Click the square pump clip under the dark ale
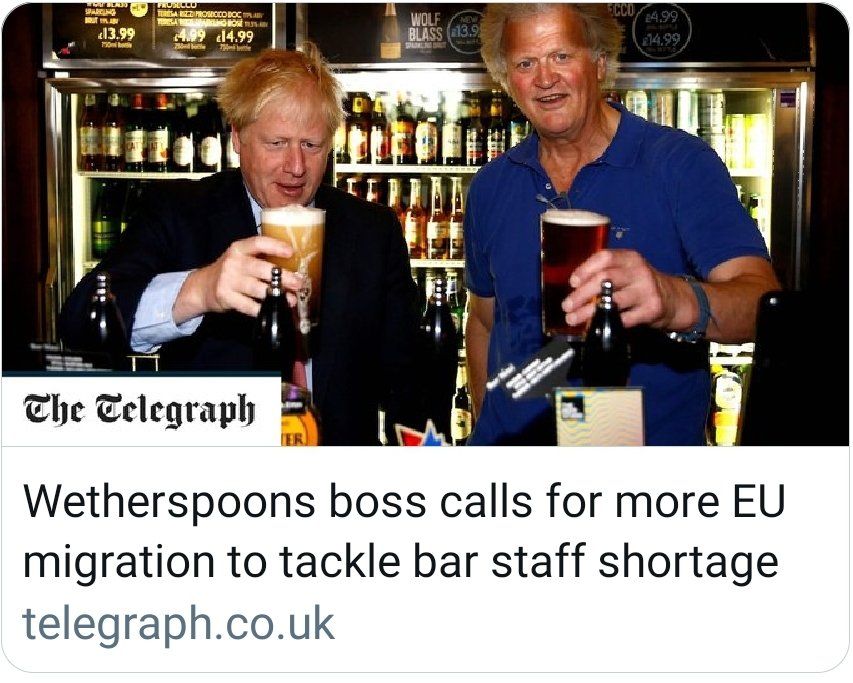Image resolution: width=853 pixels, height=683 pixels. pos(598,417)
